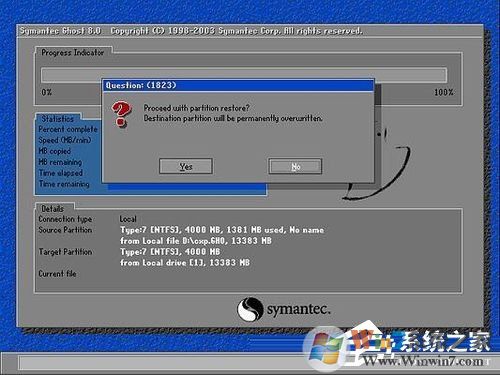Click the No button
The width and height of the screenshot is (500, 375).
(x=295, y=166)
